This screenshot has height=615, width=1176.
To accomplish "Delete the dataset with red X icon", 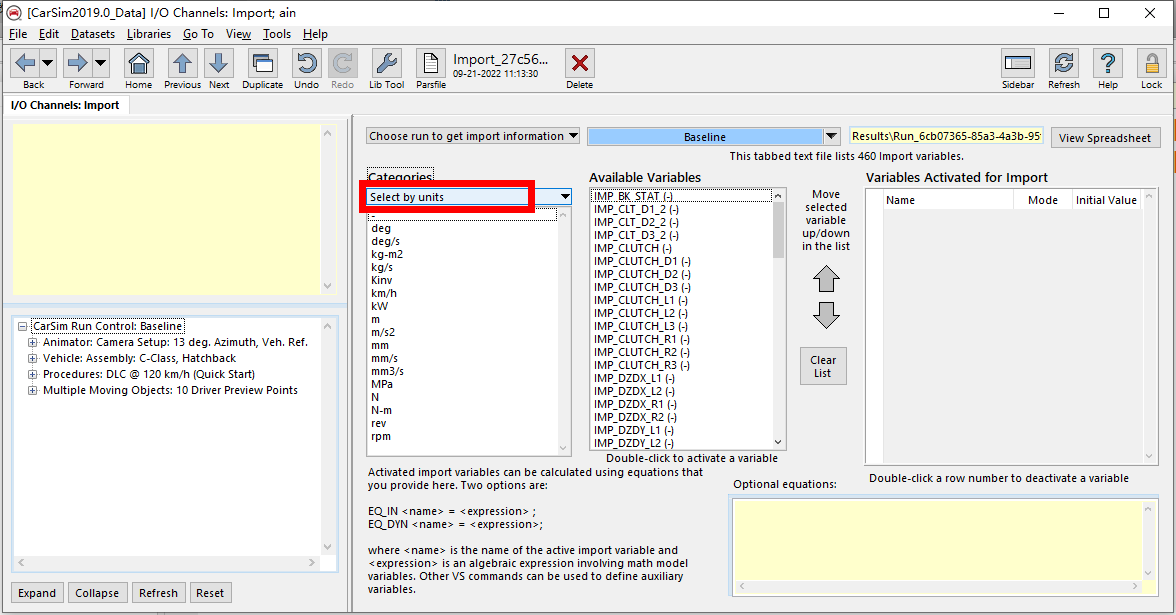I will [579, 63].
